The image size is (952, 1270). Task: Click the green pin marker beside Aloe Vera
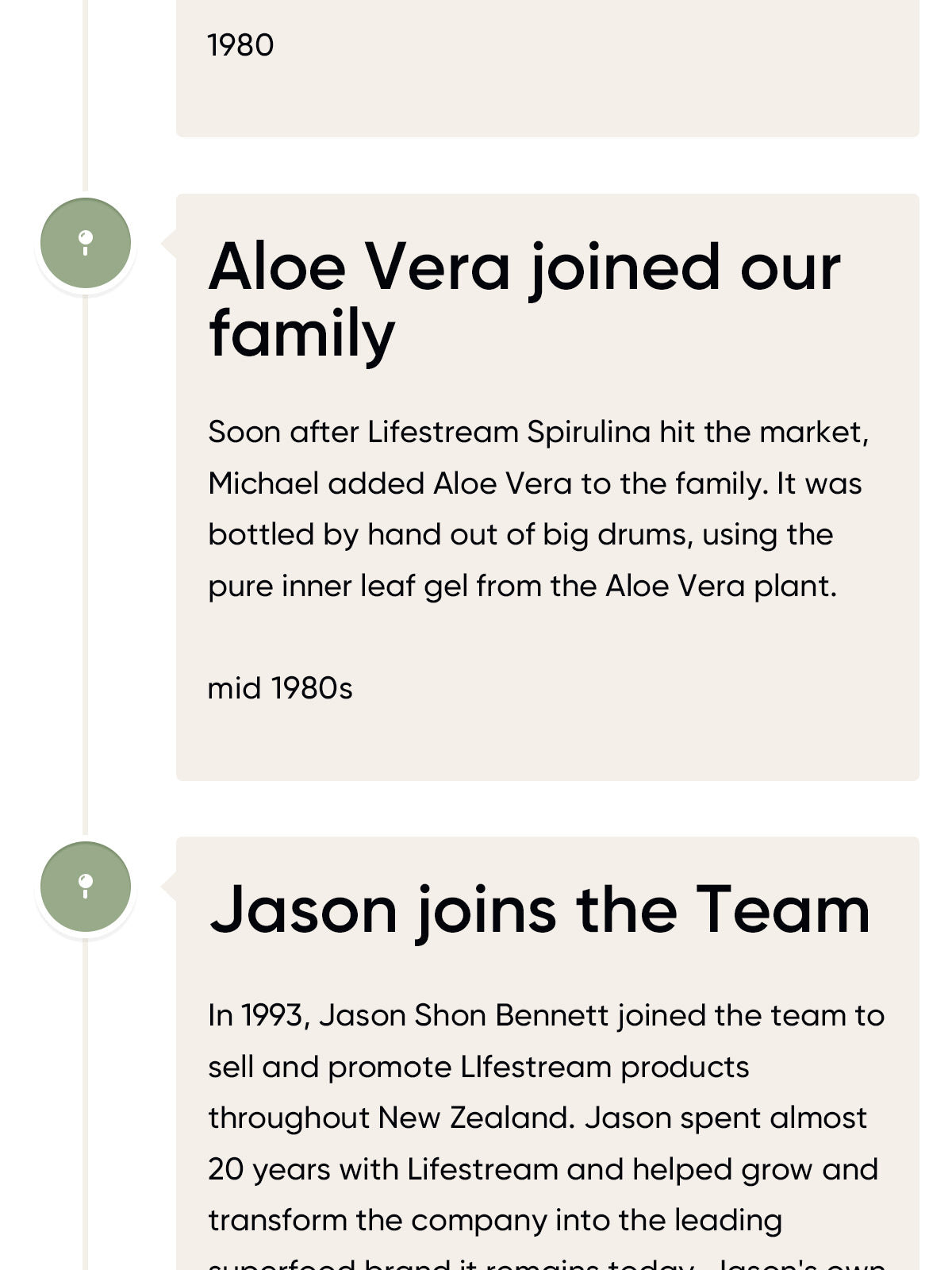[86, 243]
